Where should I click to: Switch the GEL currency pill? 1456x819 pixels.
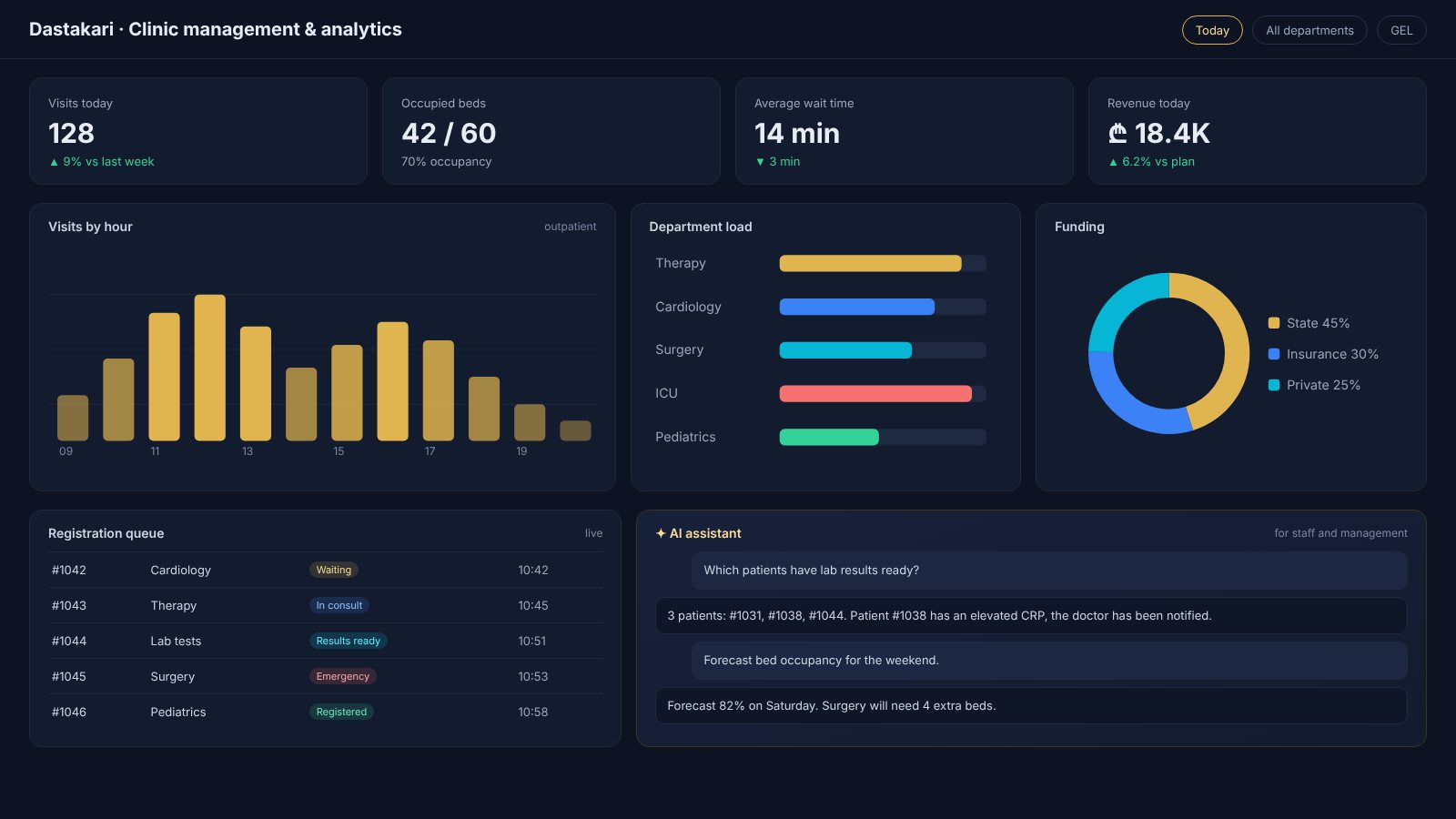point(1401,30)
